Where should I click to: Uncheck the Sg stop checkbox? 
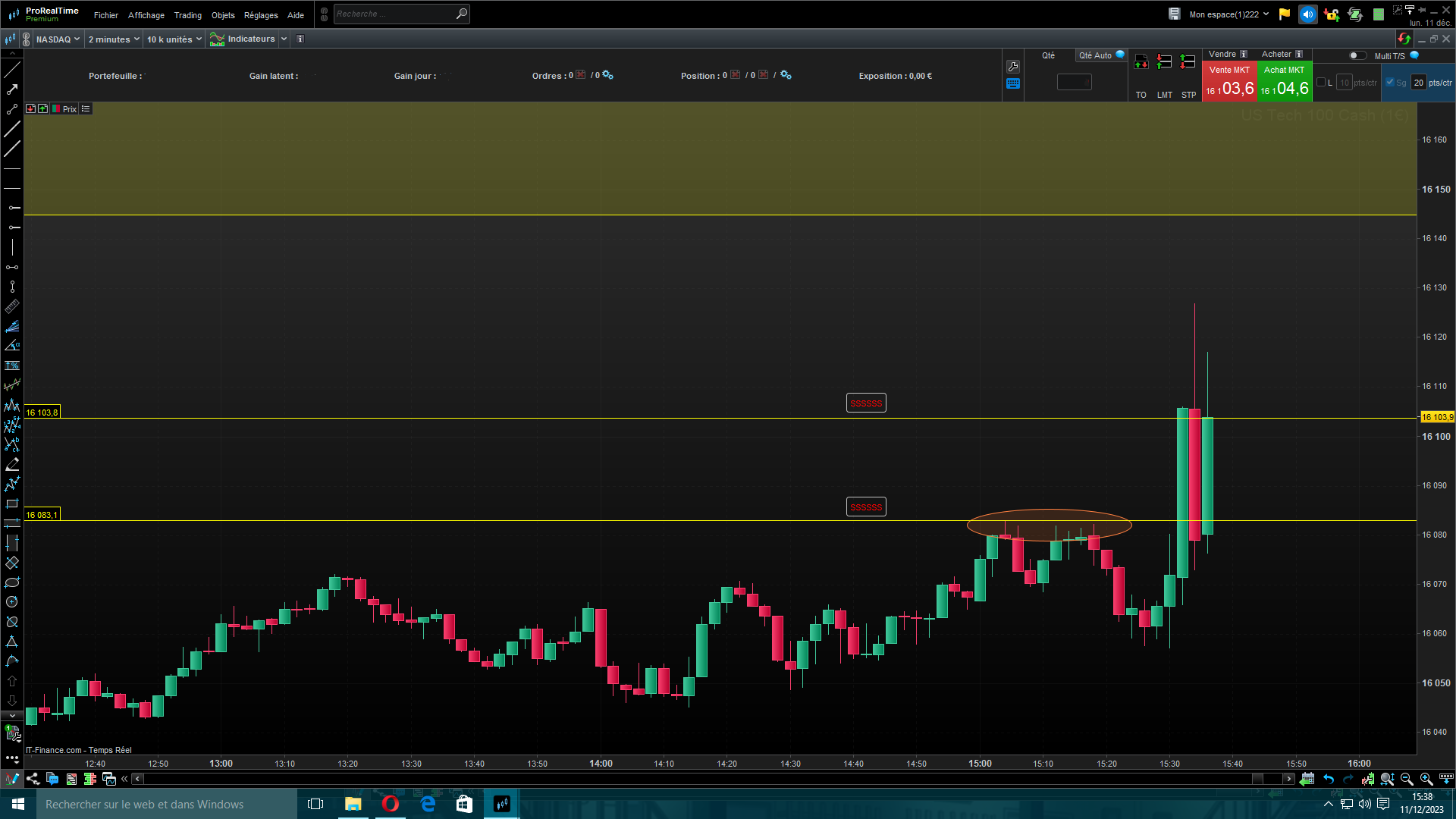pyautogui.click(x=1390, y=82)
